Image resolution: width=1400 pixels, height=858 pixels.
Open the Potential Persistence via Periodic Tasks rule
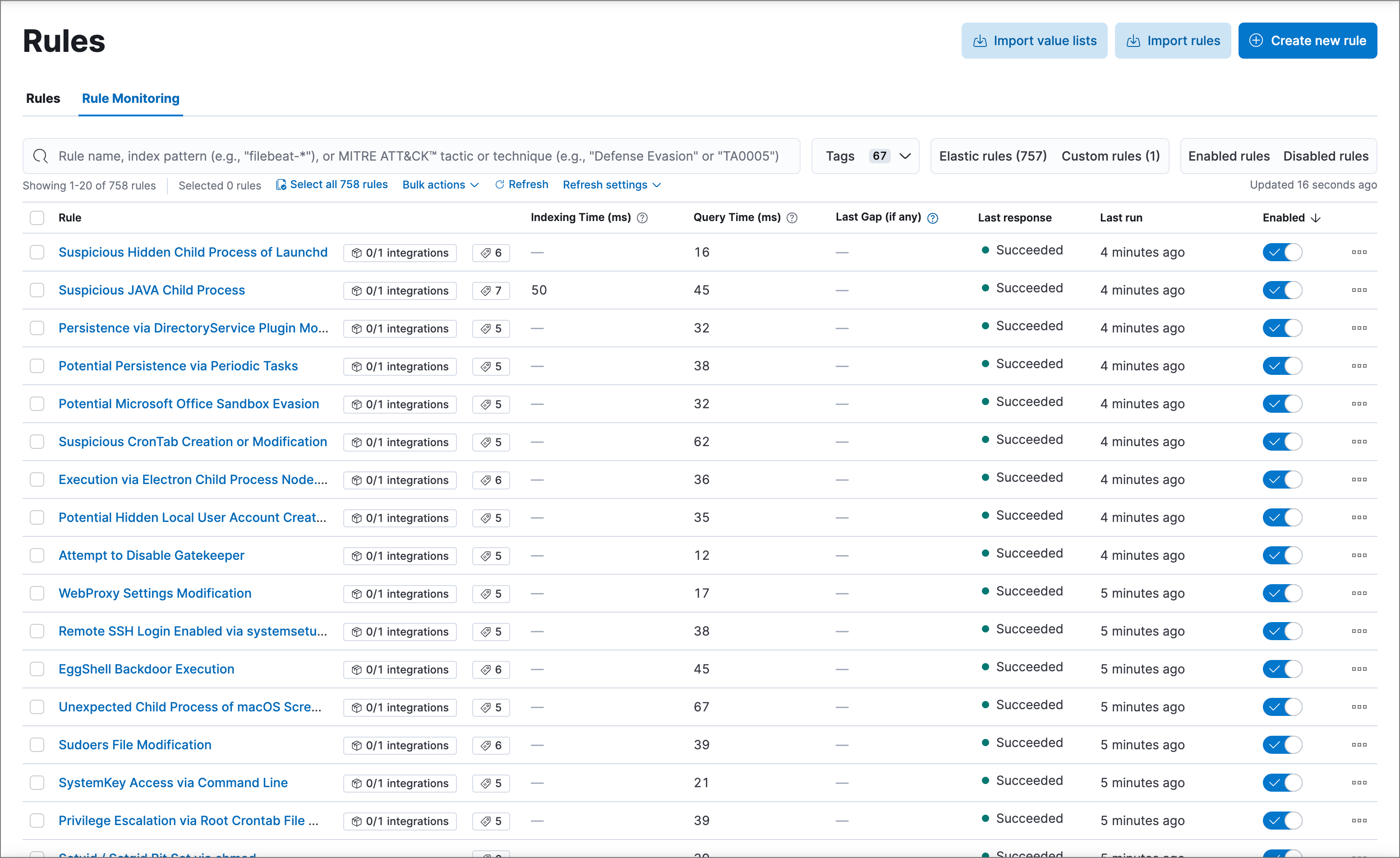(x=178, y=366)
